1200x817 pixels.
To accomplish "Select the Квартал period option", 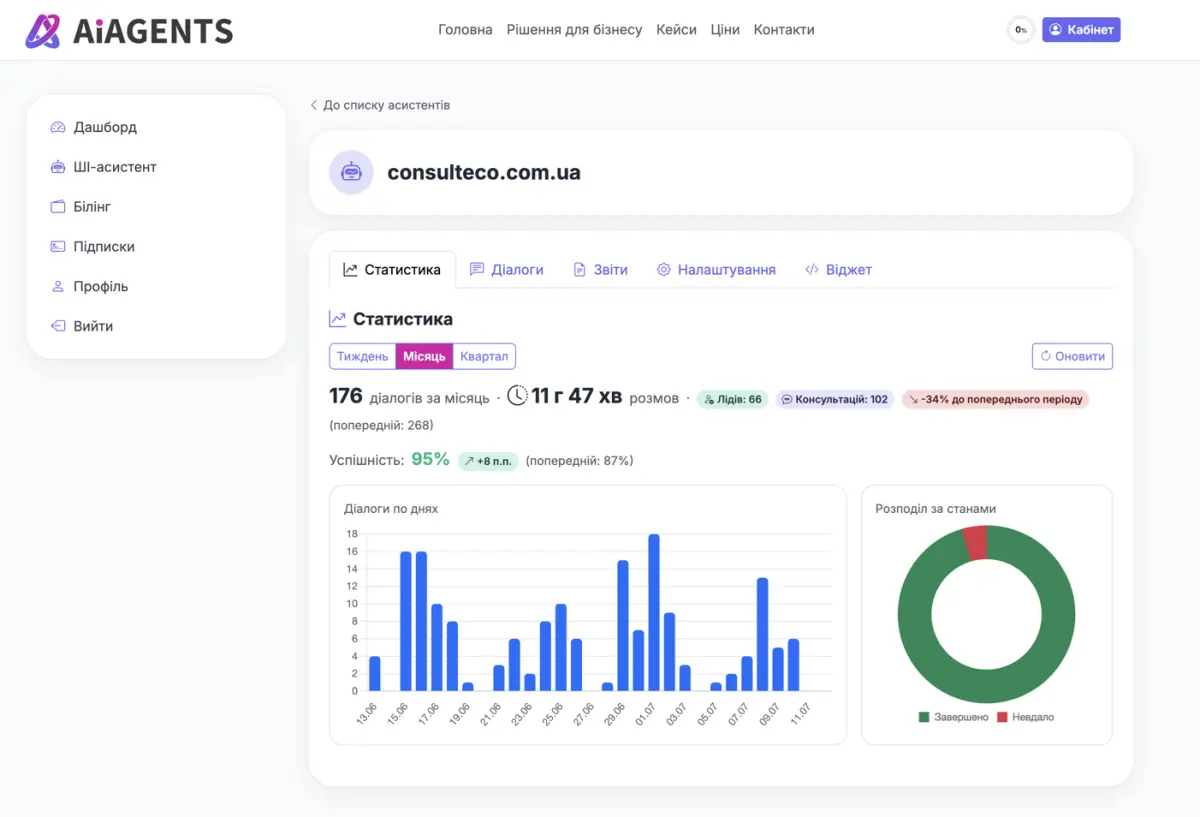I will pyautogui.click(x=484, y=356).
